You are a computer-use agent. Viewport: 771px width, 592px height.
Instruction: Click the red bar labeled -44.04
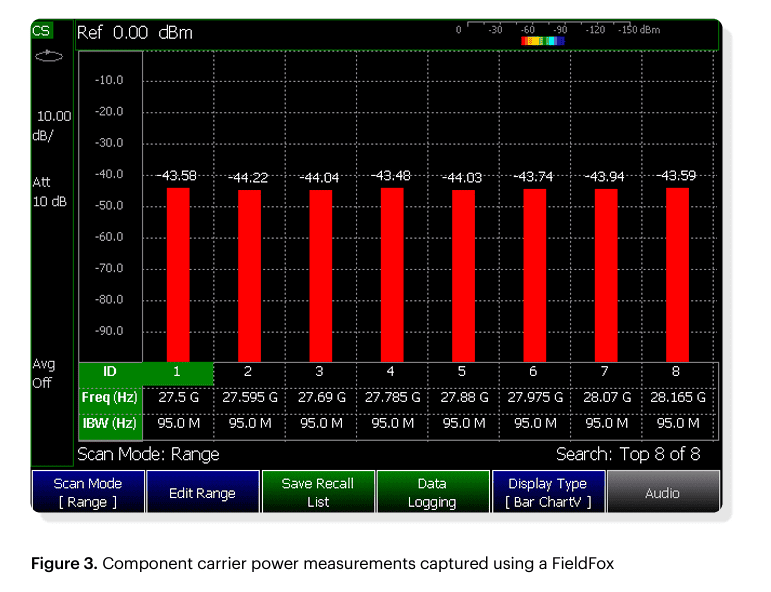[321, 276]
